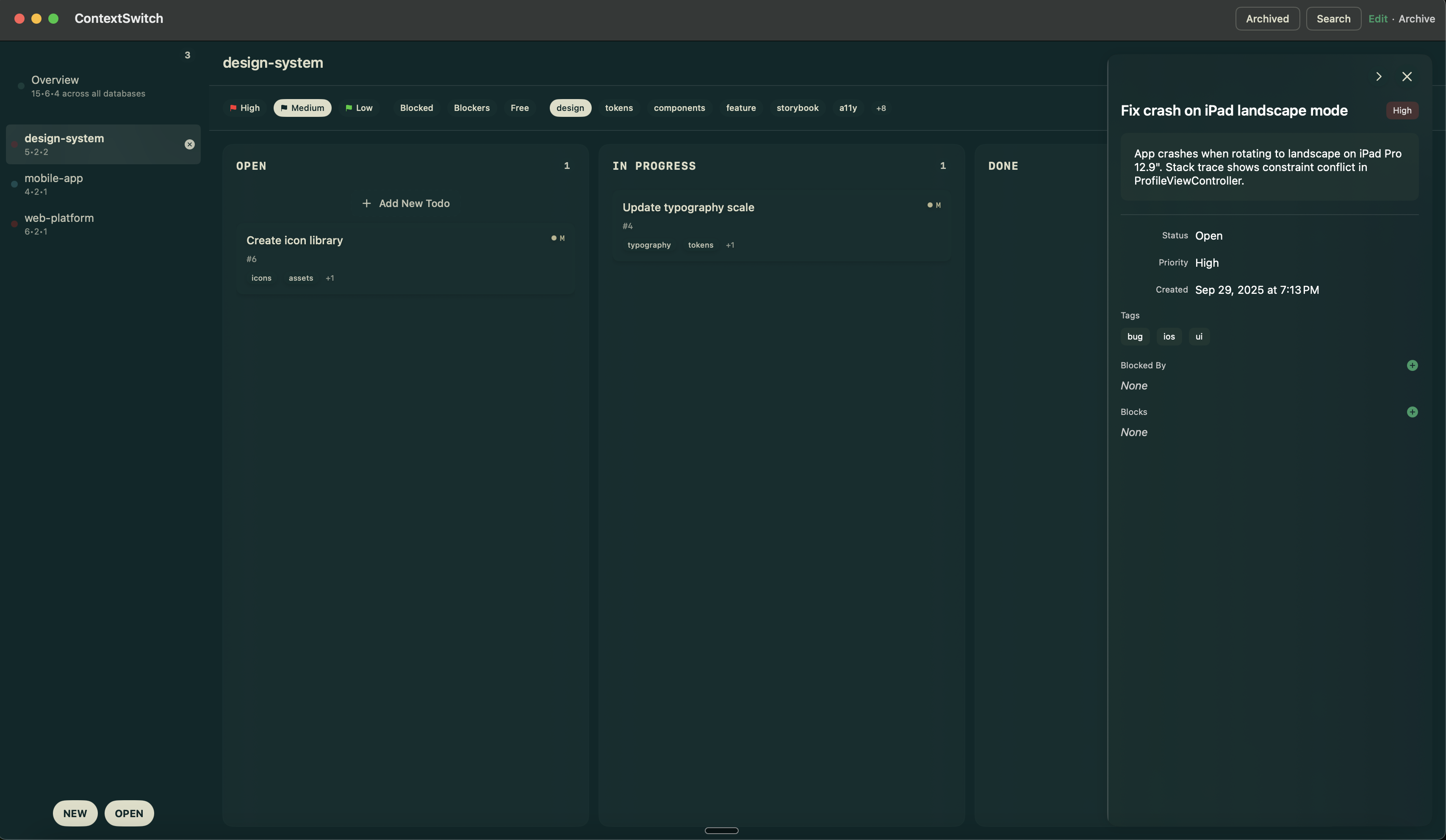Click the plus icon in Add New Todo

point(367,204)
